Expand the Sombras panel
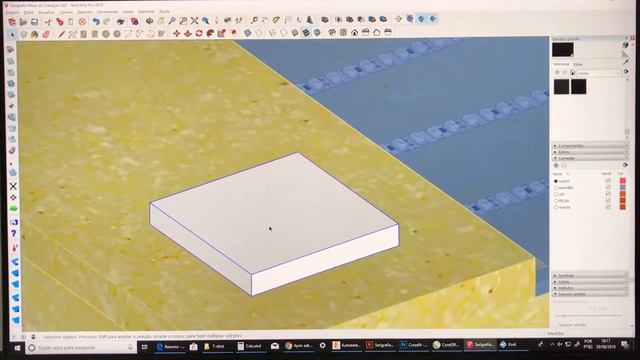 pos(590,276)
